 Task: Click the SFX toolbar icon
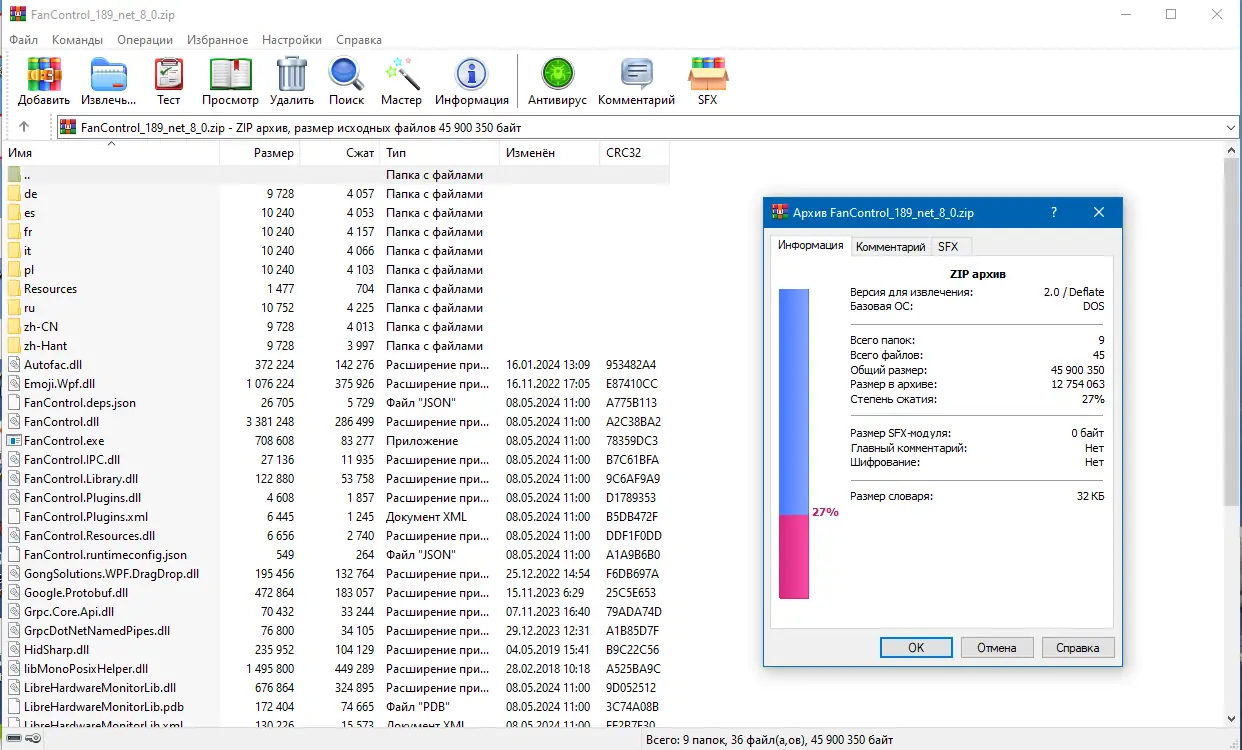coord(707,75)
